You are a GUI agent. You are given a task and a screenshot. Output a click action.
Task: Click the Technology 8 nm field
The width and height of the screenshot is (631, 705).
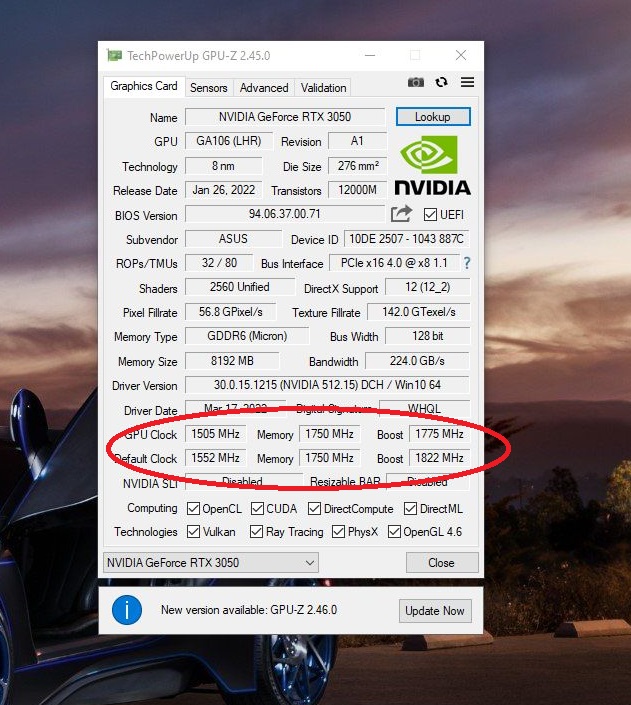coord(224,166)
